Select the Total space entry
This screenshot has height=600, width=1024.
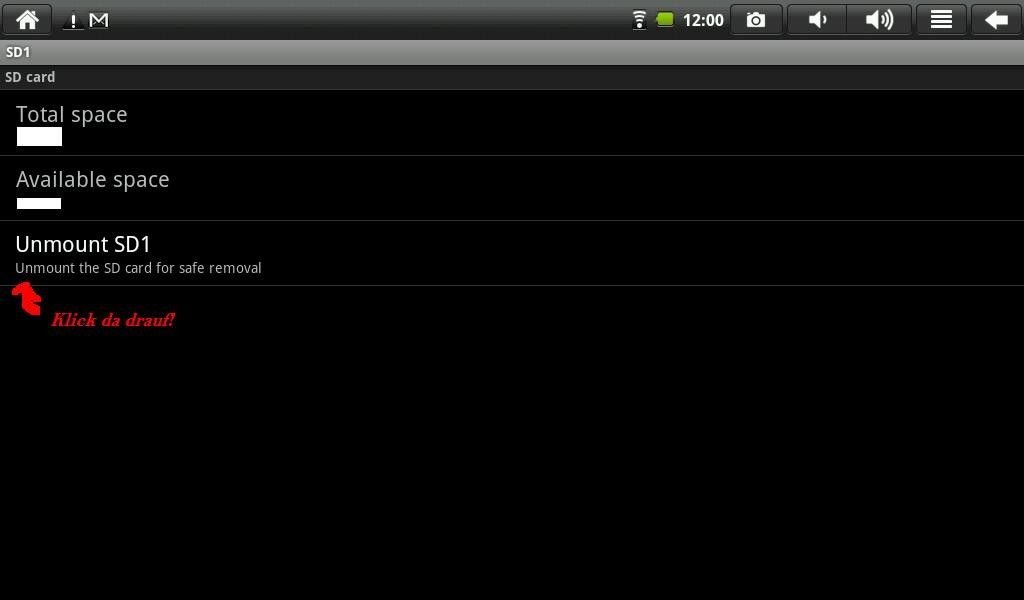(x=512, y=123)
